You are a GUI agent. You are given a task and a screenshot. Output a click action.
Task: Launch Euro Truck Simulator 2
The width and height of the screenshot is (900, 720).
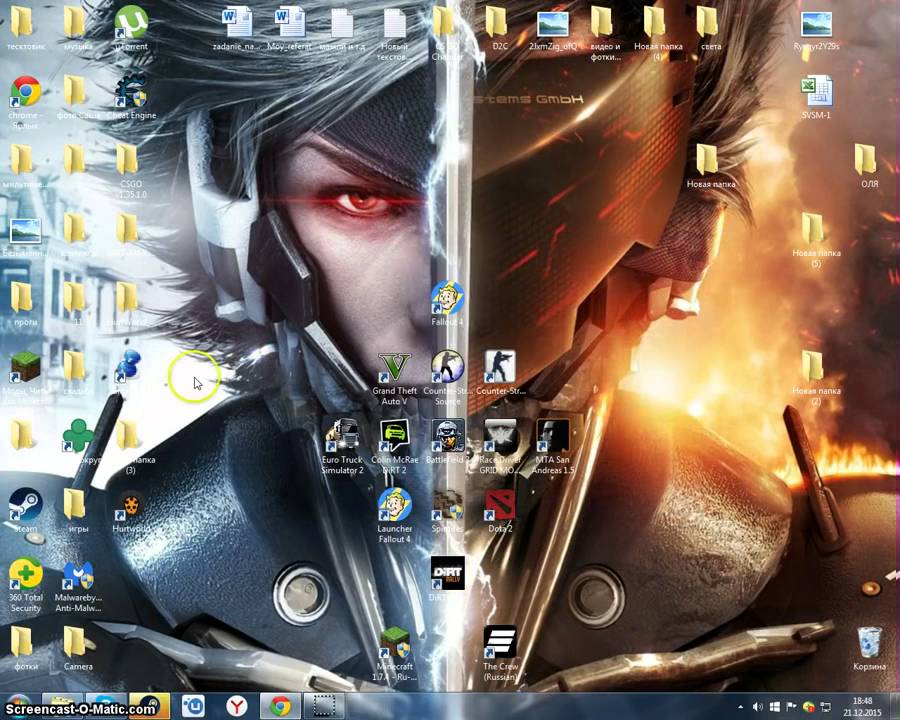(342, 447)
